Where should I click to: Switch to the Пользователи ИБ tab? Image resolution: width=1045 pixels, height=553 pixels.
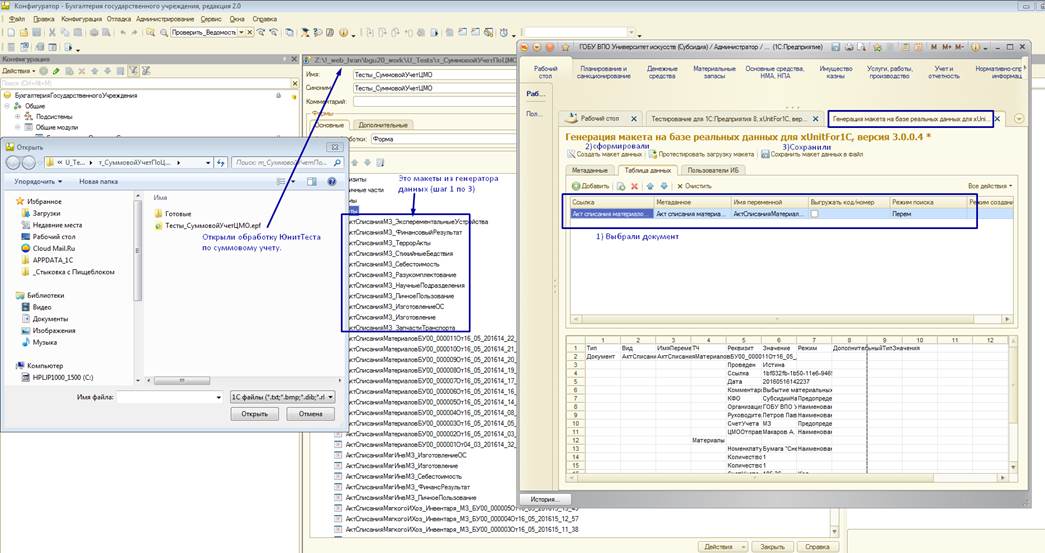point(713,170)
